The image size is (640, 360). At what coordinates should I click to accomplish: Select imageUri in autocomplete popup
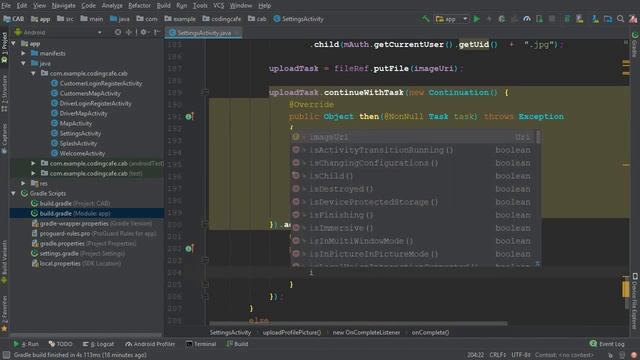tap(413, 137)
